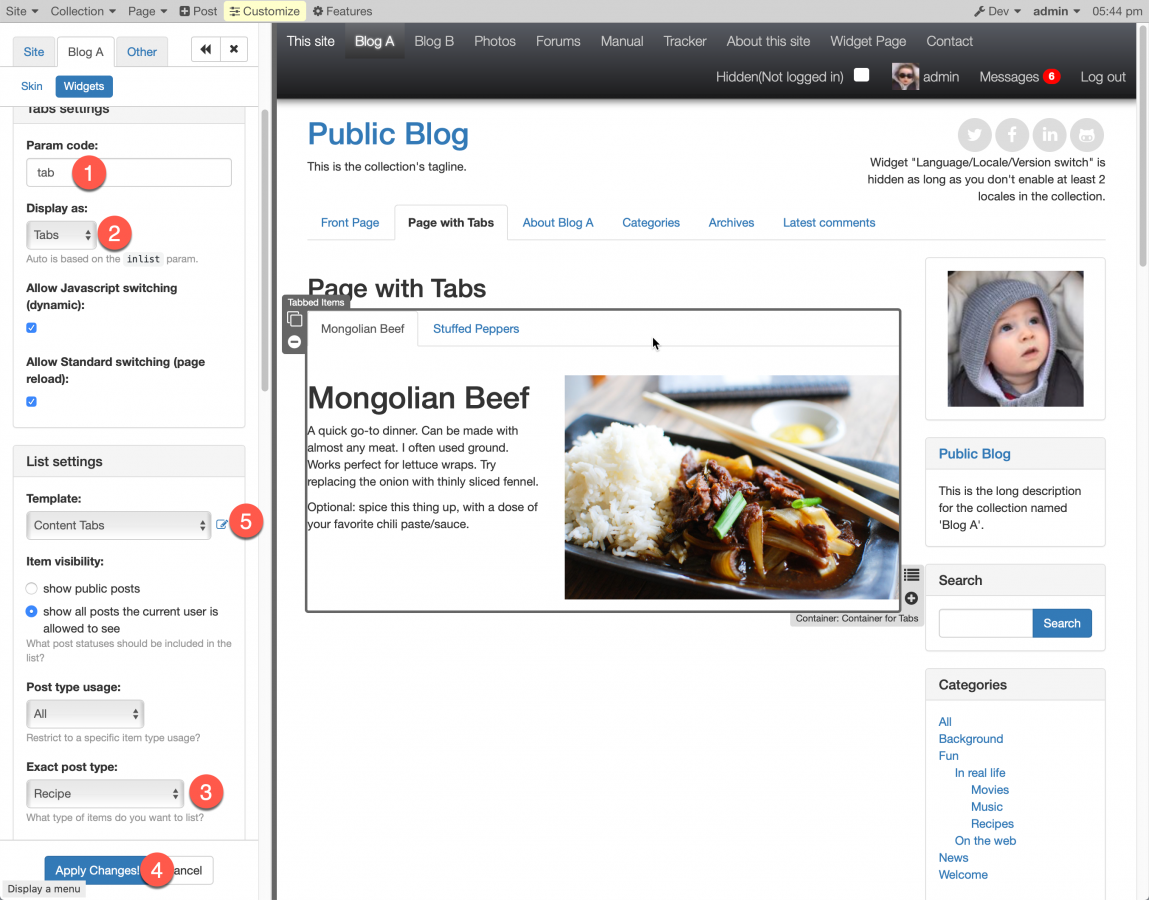Switch to the Stuffed Peppers tab
This screenshot has height=900, width=1149.
pyautogui.click(x=476, y=328)
